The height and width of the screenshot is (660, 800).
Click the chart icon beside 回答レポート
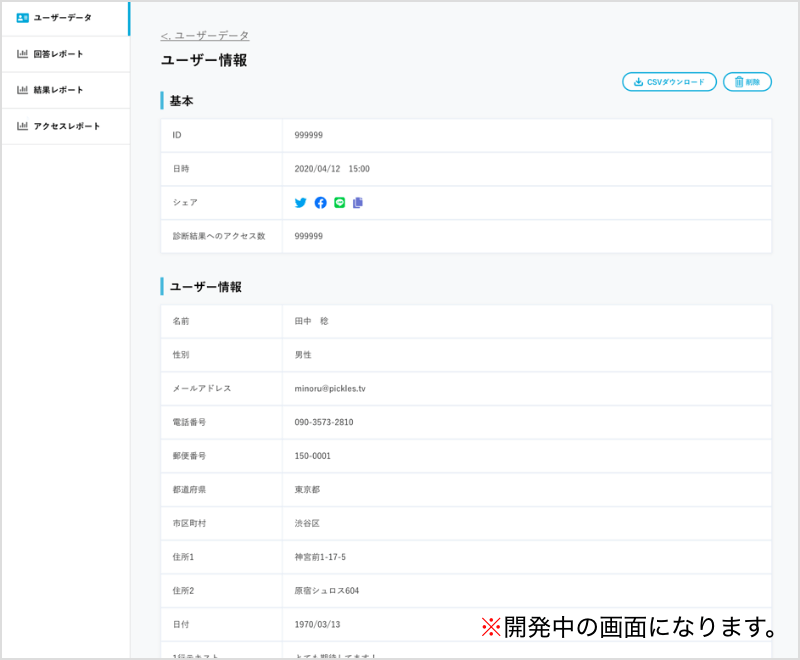pos(22,54)
